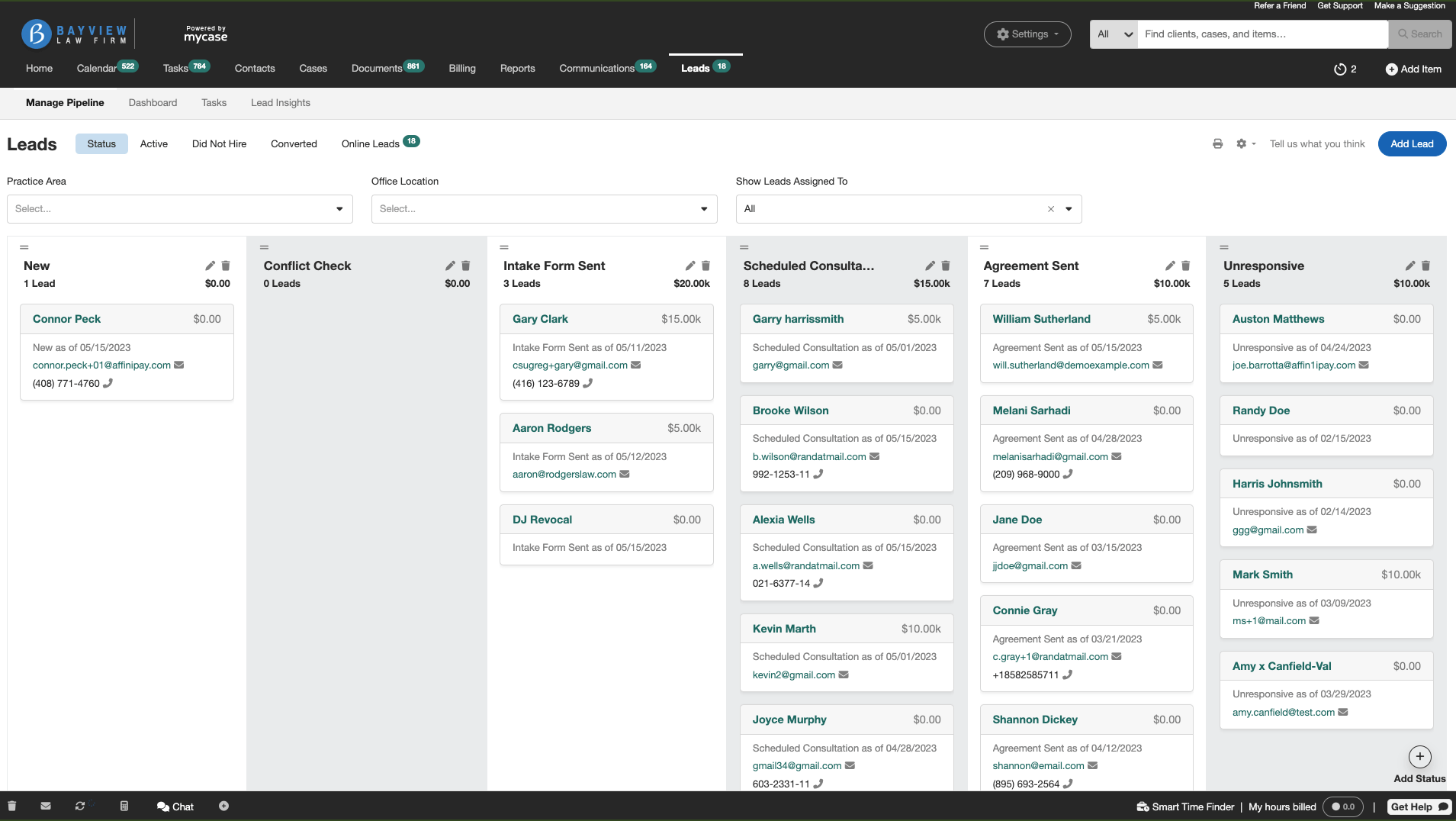Expand the Show Leads Assigned To dropdown arrow
The height and width of the screenshot is (821, 1456).
click(x=1069, y=209)
